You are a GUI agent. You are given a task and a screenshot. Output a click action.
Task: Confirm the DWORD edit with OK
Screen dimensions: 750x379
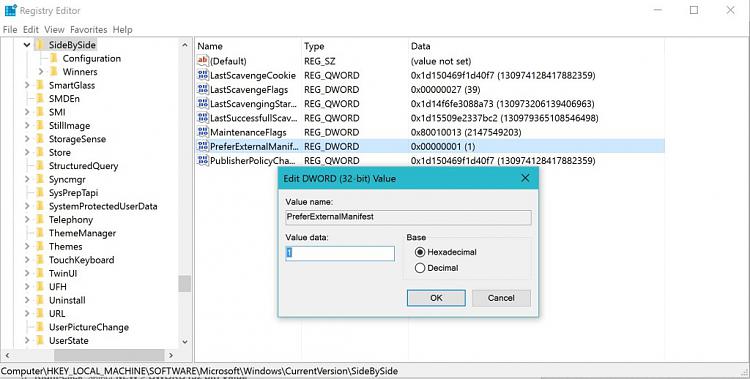tap(436, 298)
